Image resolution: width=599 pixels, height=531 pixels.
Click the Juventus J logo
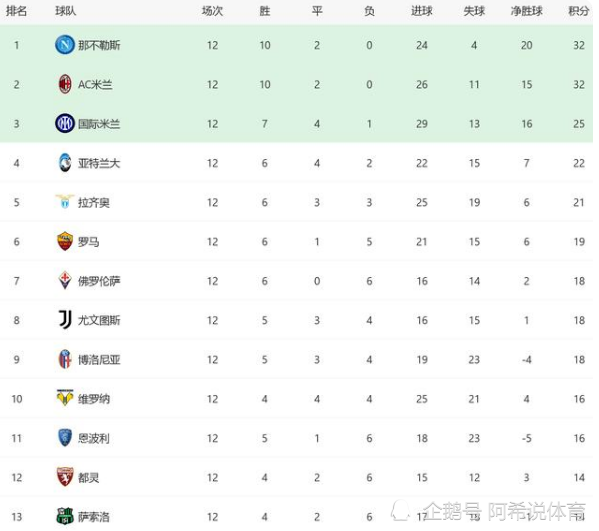[65, 320]
